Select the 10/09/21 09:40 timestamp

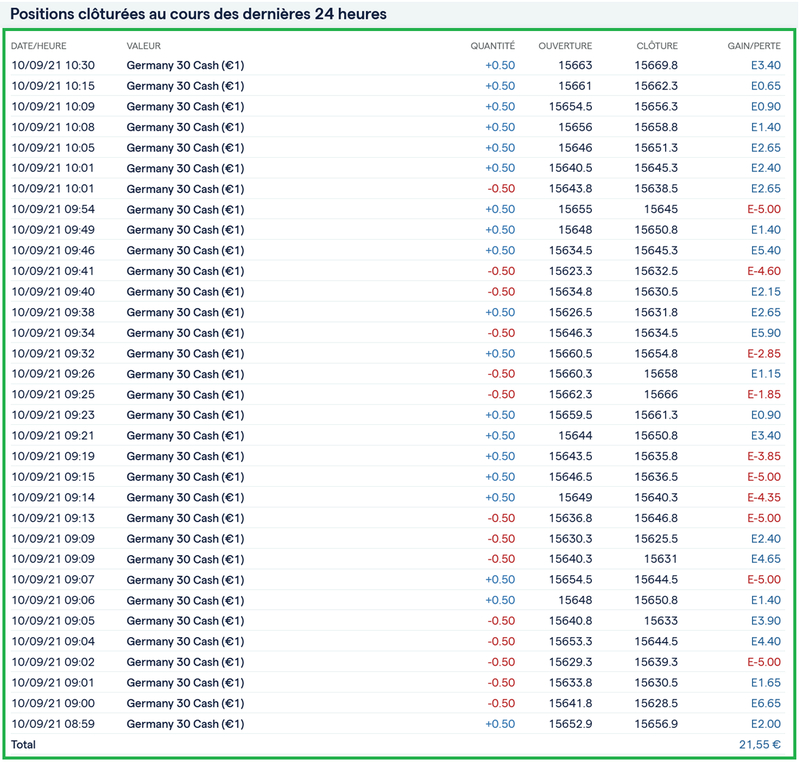(53, 291)
